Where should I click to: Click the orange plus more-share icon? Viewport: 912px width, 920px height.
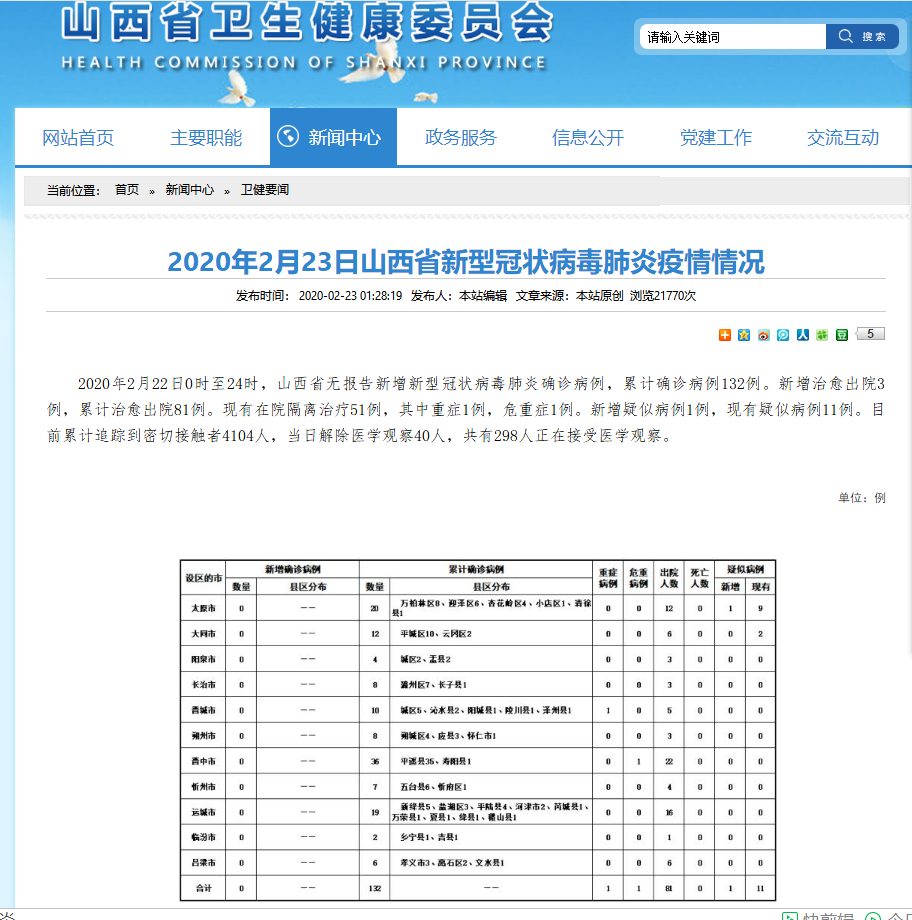[x=725, y=335]
